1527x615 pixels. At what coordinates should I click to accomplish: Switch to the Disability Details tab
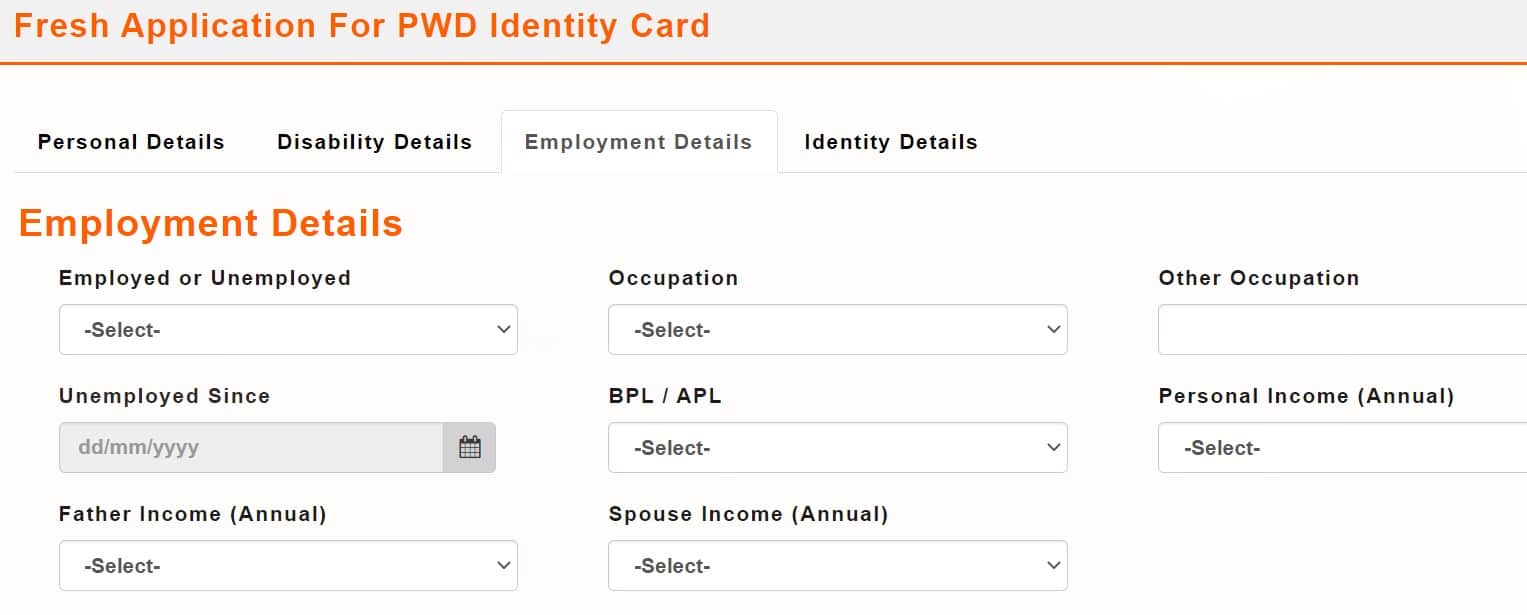374,141
